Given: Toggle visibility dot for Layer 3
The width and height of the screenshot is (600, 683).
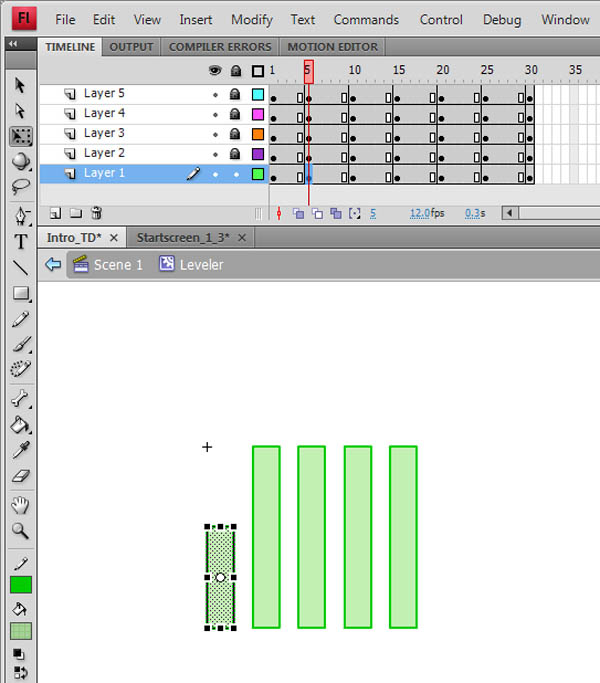Looking at the screenshot, I should pyautogui.click(x=215, y=135).
